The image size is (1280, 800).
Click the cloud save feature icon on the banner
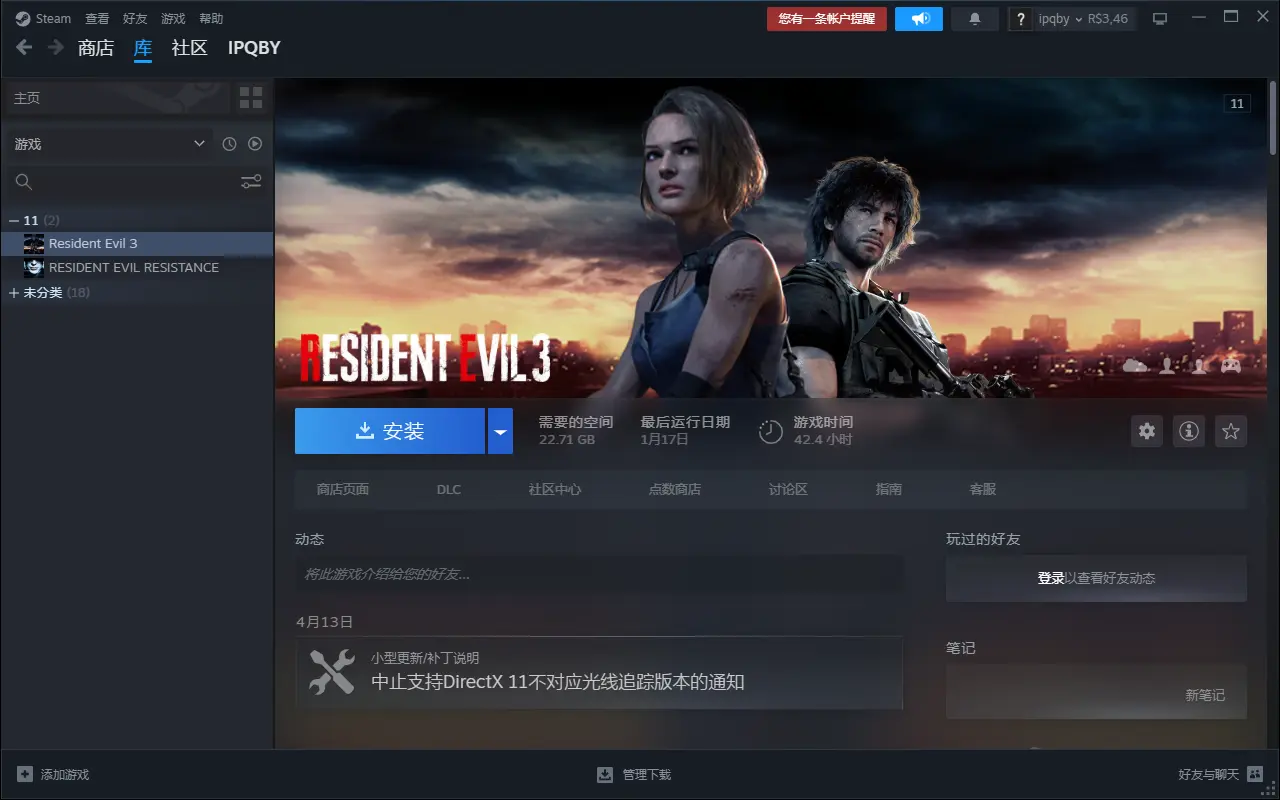[x=1135, y=366]
